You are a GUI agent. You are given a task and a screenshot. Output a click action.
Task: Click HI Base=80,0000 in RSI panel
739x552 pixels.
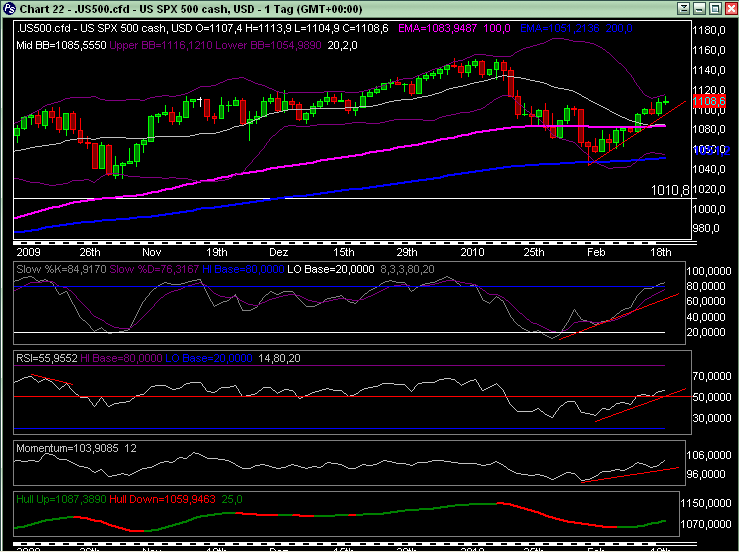coord(121,358)
